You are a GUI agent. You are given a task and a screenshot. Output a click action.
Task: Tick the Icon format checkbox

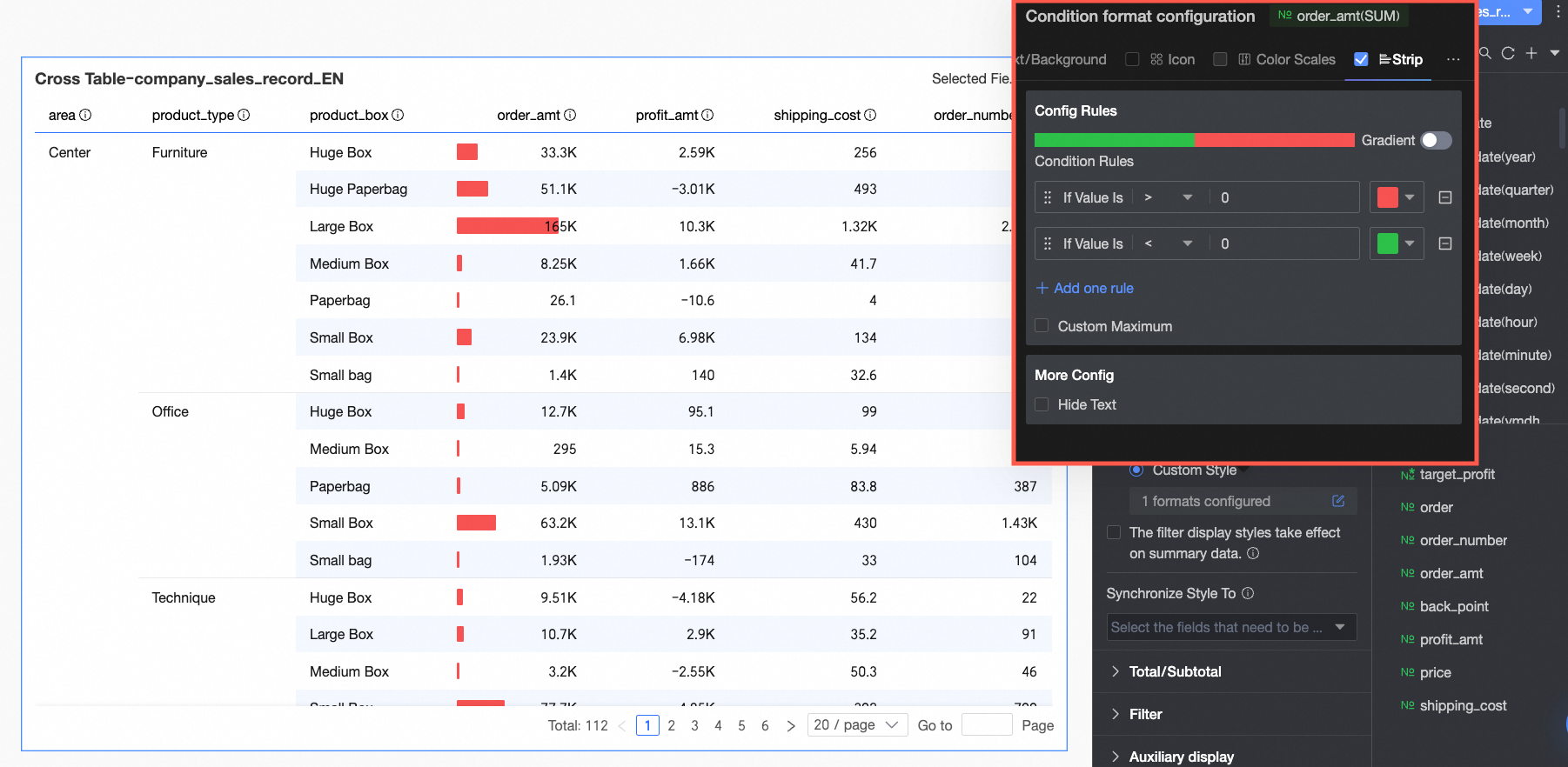1132,59
